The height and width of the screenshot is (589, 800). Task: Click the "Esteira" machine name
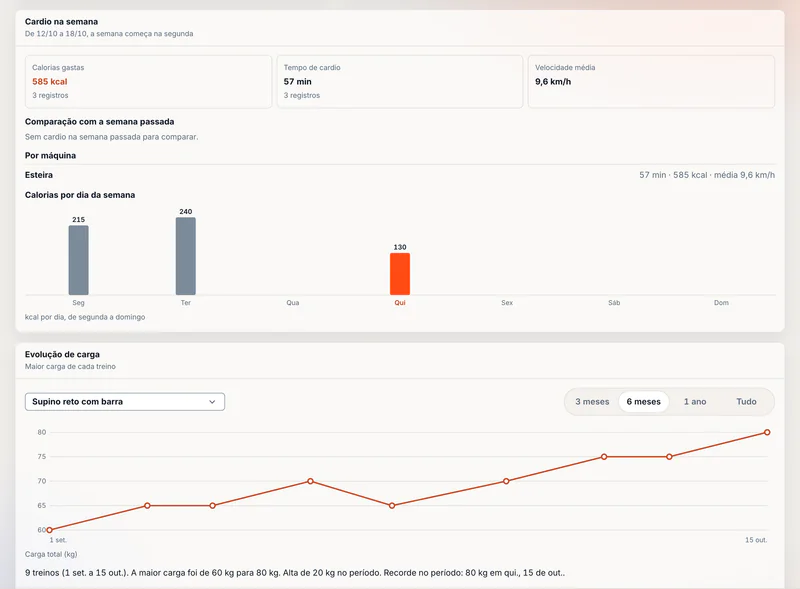click(39, 175)
